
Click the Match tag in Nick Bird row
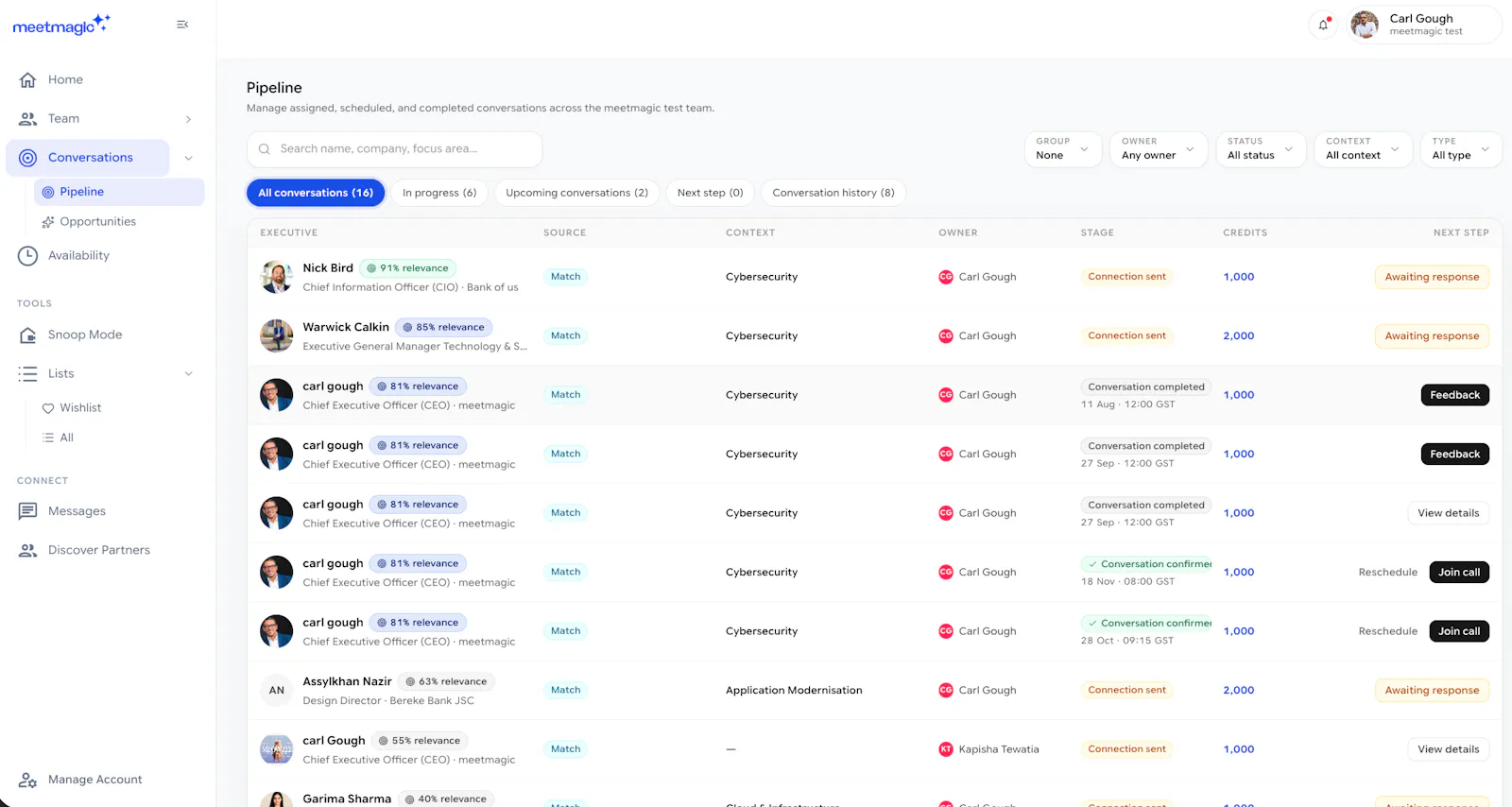(565, 277)
